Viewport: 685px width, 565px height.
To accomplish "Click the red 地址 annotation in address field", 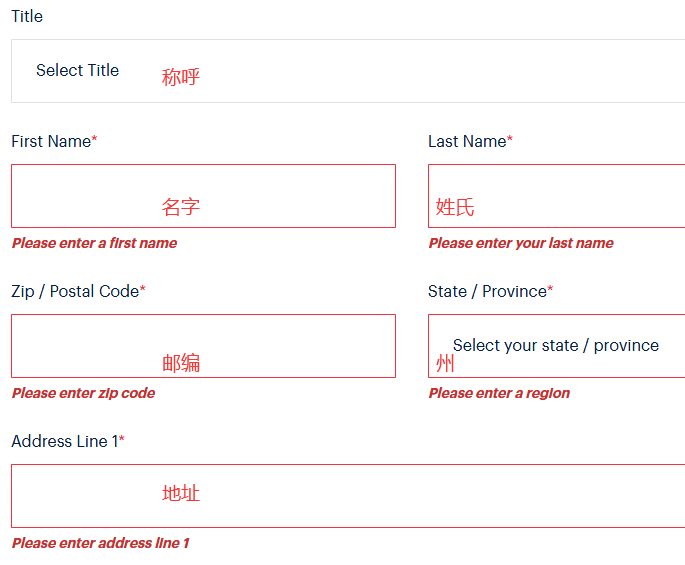I will [181, 493].
